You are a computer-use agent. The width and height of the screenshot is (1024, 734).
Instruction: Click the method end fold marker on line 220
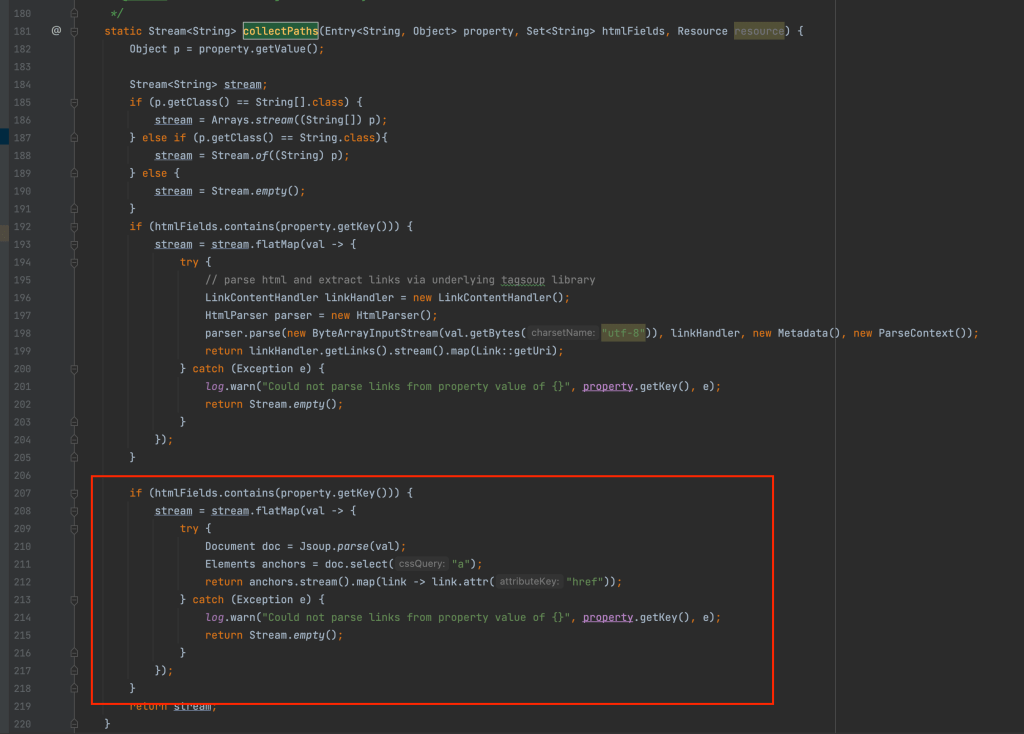click(74, 723)
